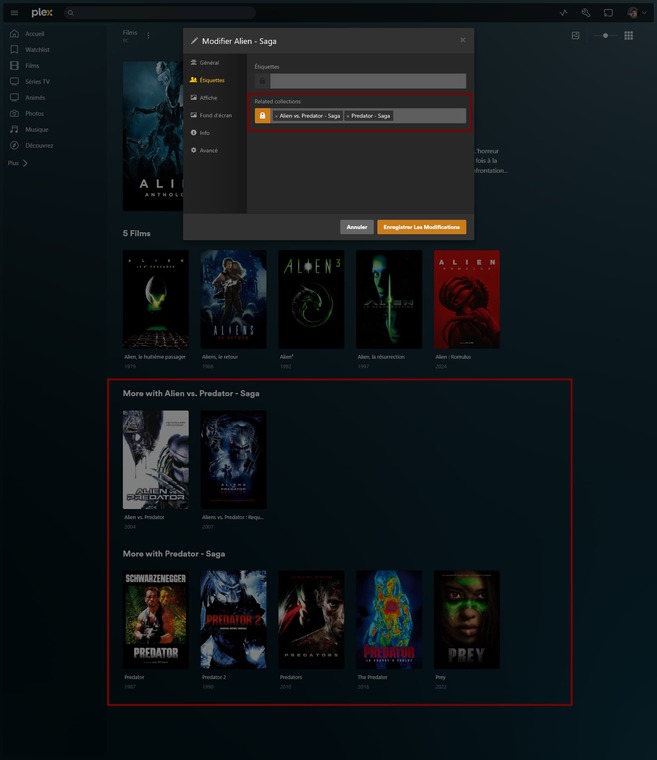Open Alien, le huitième passager poster

(156, 299)
